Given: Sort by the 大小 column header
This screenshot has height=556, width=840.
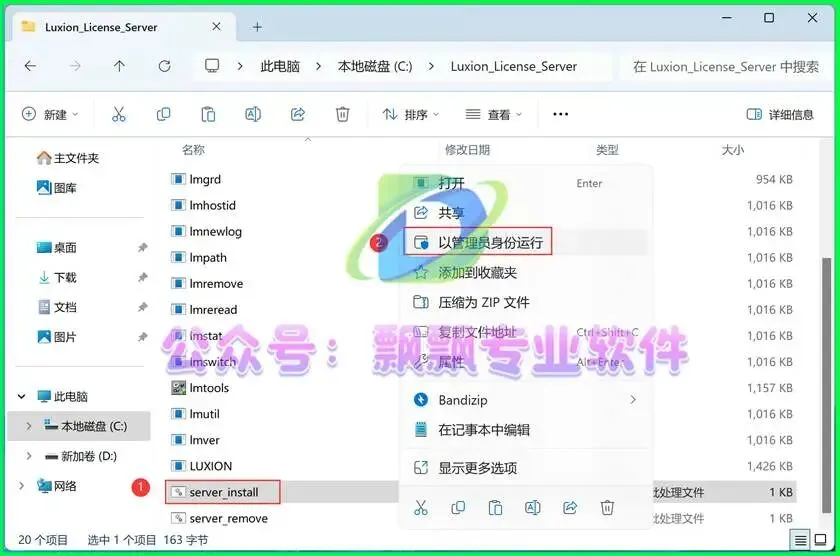Looking at the screenshot, I should click(732, 149).
